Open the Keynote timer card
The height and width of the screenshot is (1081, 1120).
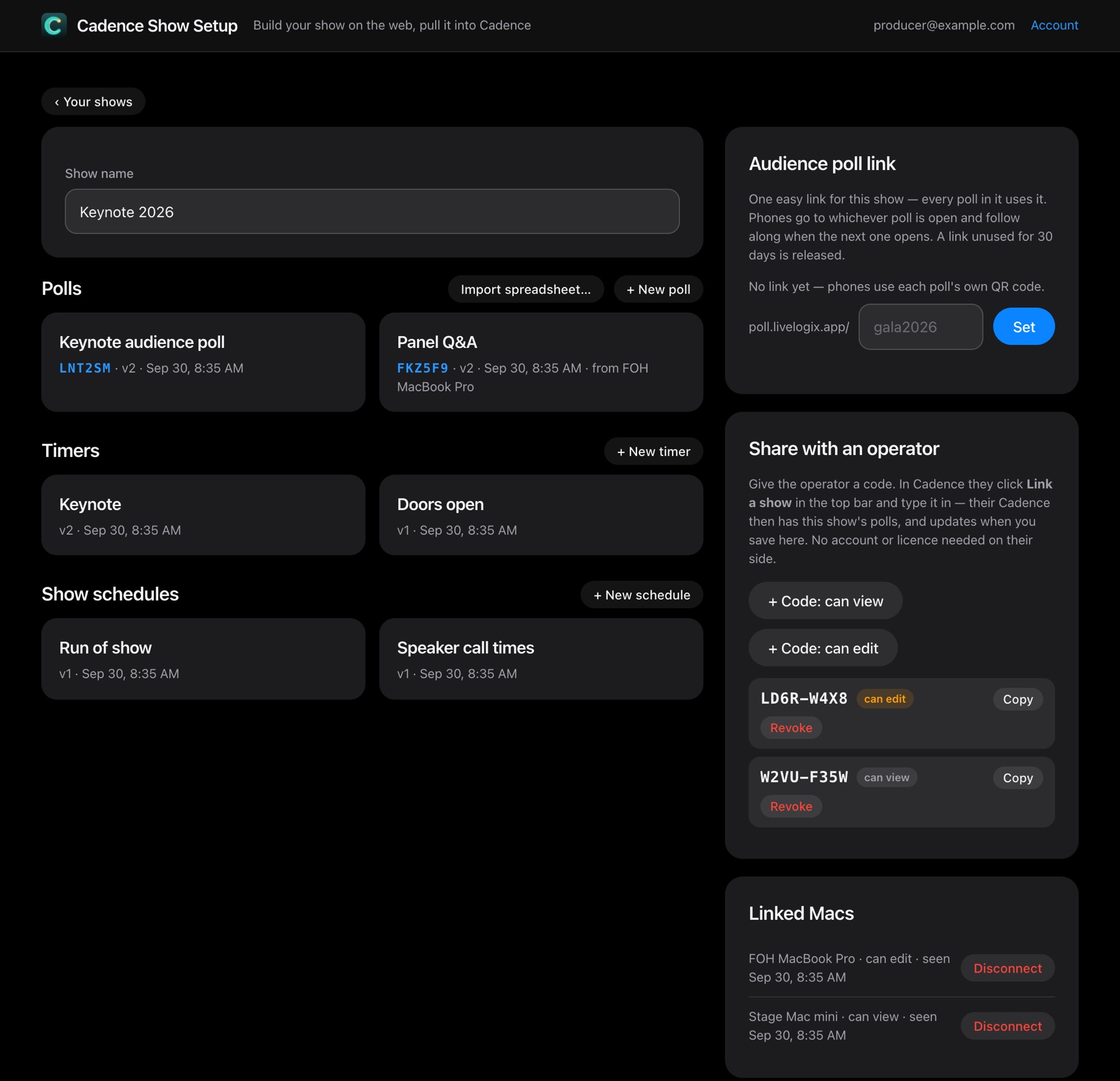pyautogui.click(x=203, y=515)
